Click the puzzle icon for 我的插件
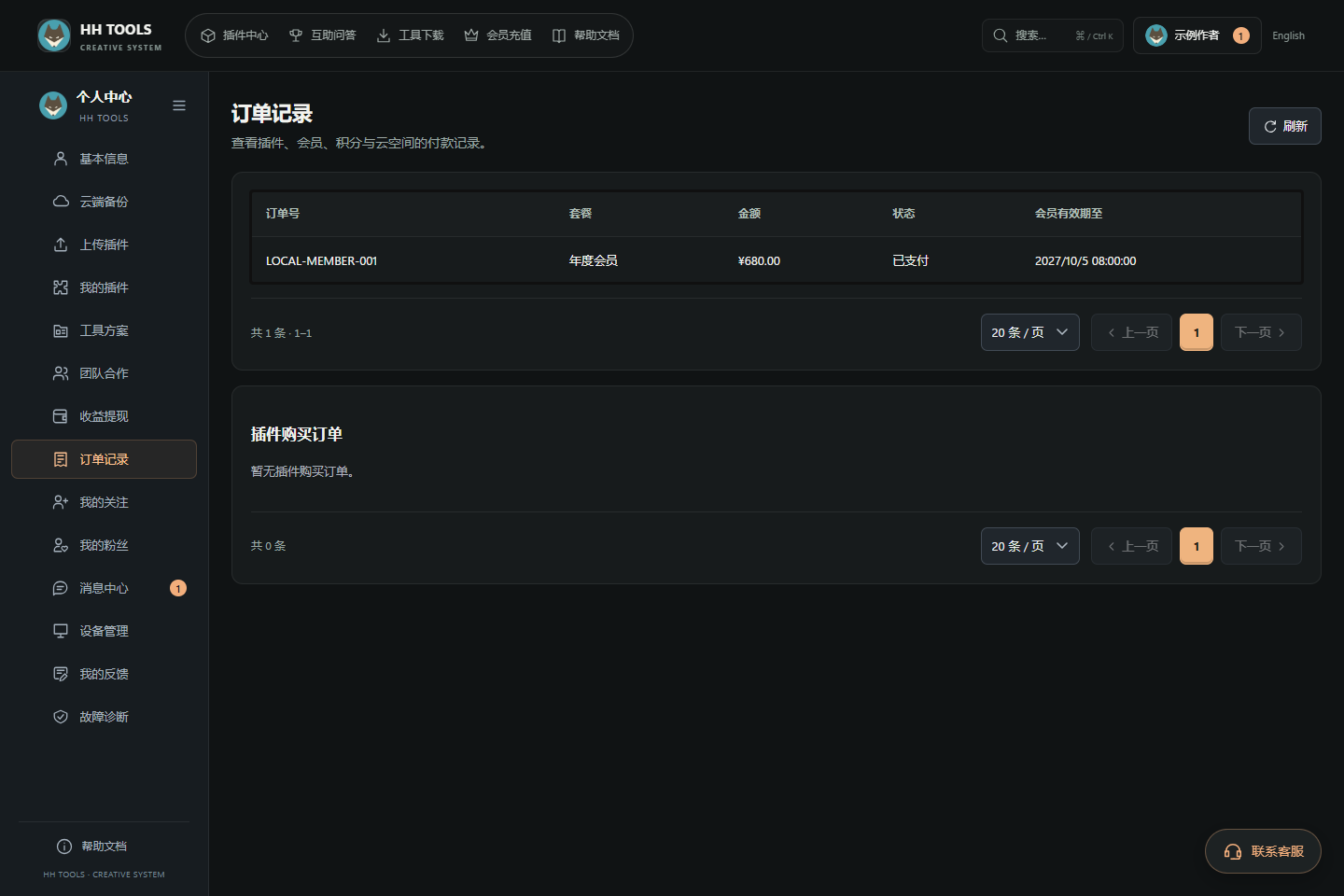The width and height of the screenshot is (1344, 896). coord(61,287)
